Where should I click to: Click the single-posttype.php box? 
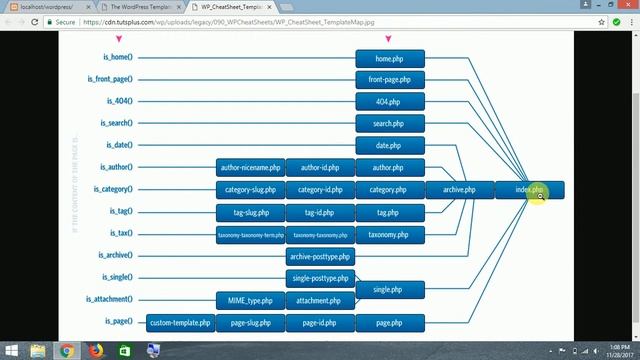pos(320,278)
